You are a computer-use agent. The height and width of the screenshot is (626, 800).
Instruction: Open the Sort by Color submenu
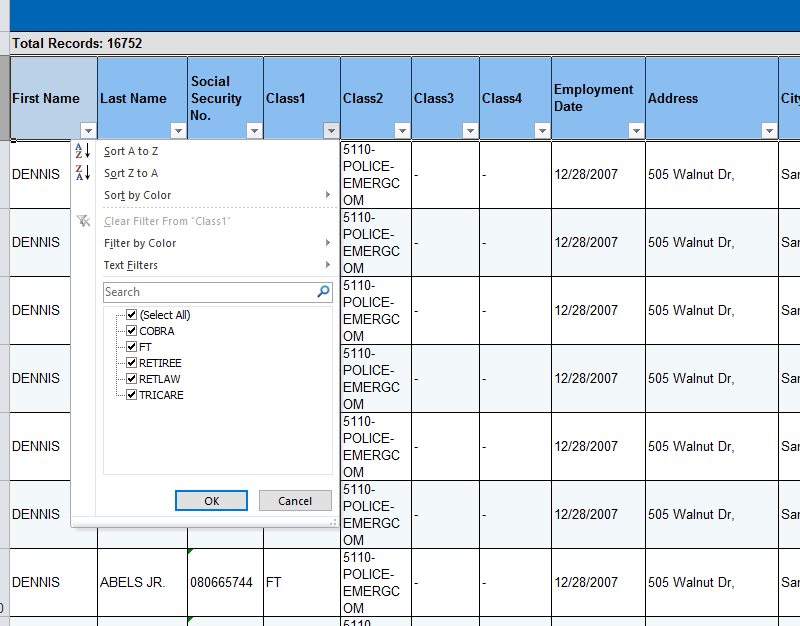(x=206, y=195)
